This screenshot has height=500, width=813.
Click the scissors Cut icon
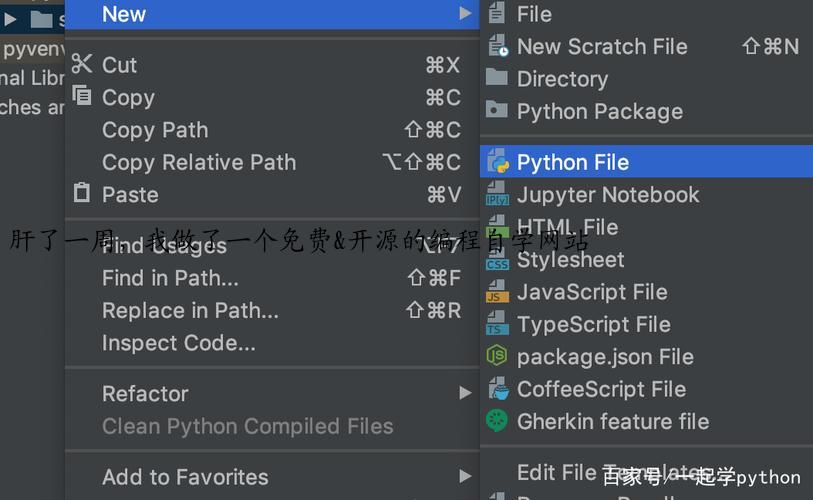[x=82, y=65]
